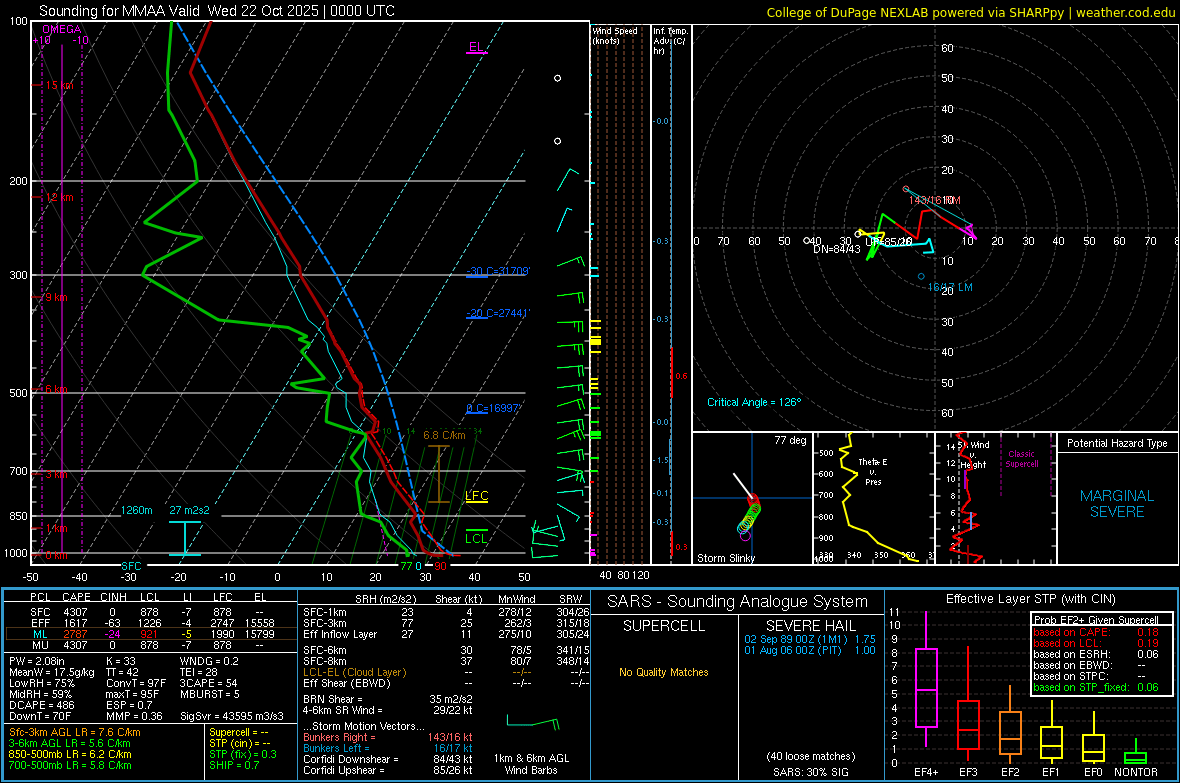Screen dimensions: 1180x783
Task: Select the SARS - Sounding Analogue System heading
Action: coord(738,602)
